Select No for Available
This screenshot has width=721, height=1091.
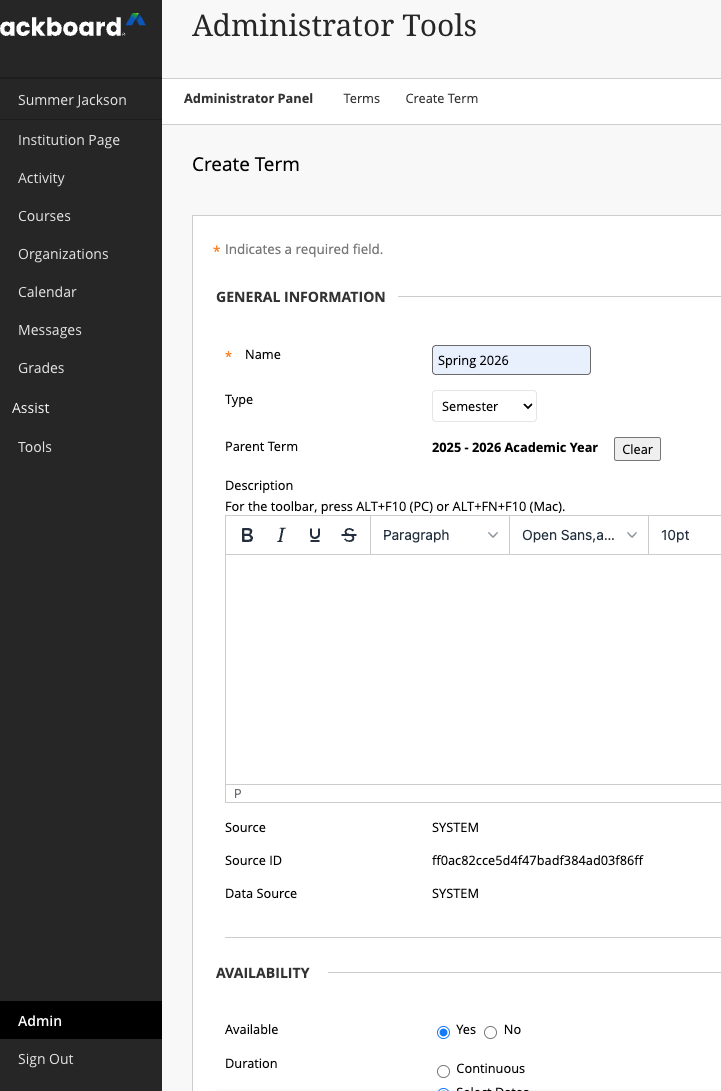click(490, 1031)
